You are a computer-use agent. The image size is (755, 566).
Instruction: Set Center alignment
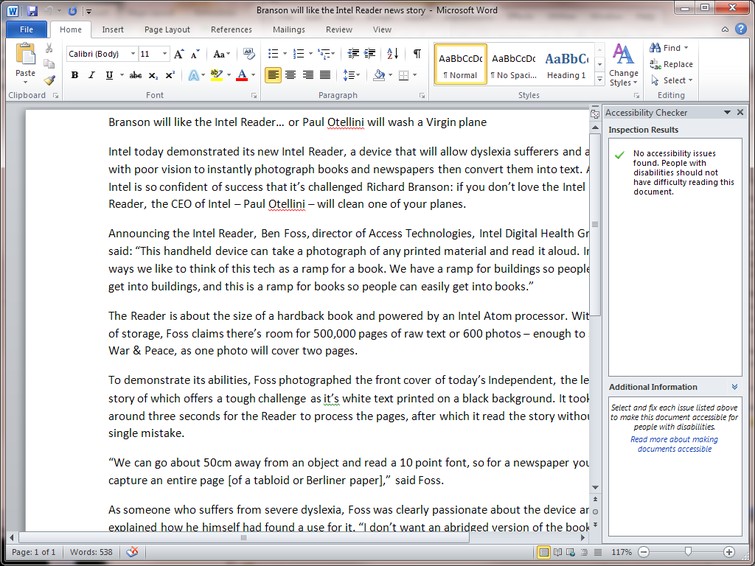tap(290, 75)
